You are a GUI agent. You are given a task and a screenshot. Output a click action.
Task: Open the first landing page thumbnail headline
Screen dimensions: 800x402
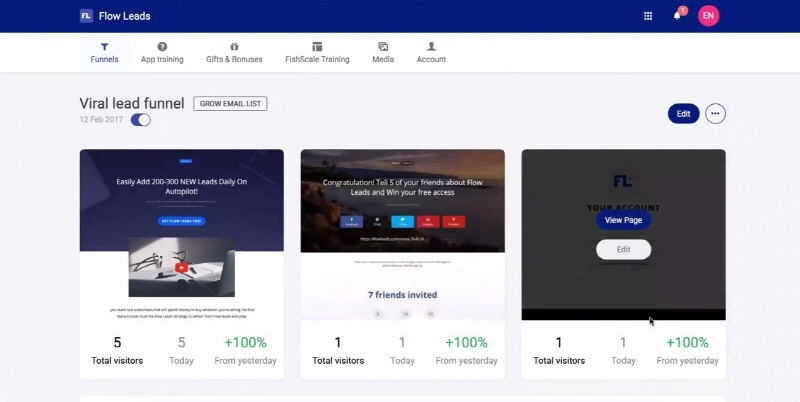tap(182, 186)
